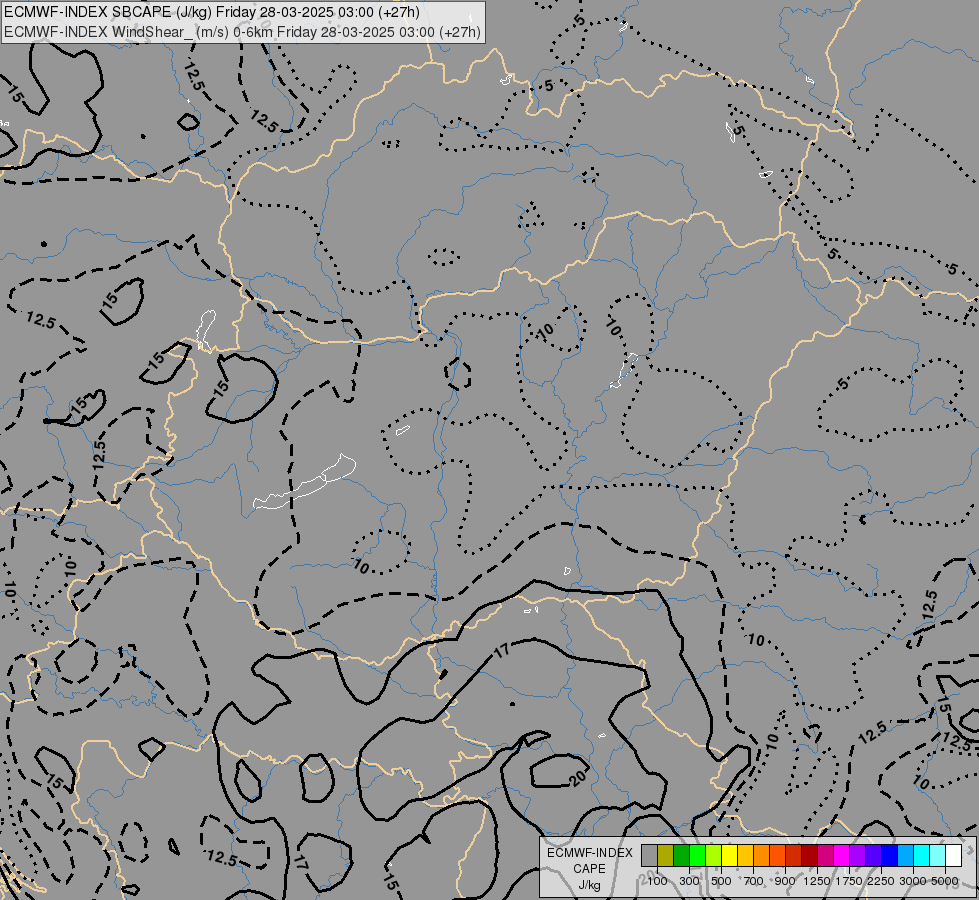Click the 700 tick label in legend
Screen dimensions: 979x900
pos(754,881)
